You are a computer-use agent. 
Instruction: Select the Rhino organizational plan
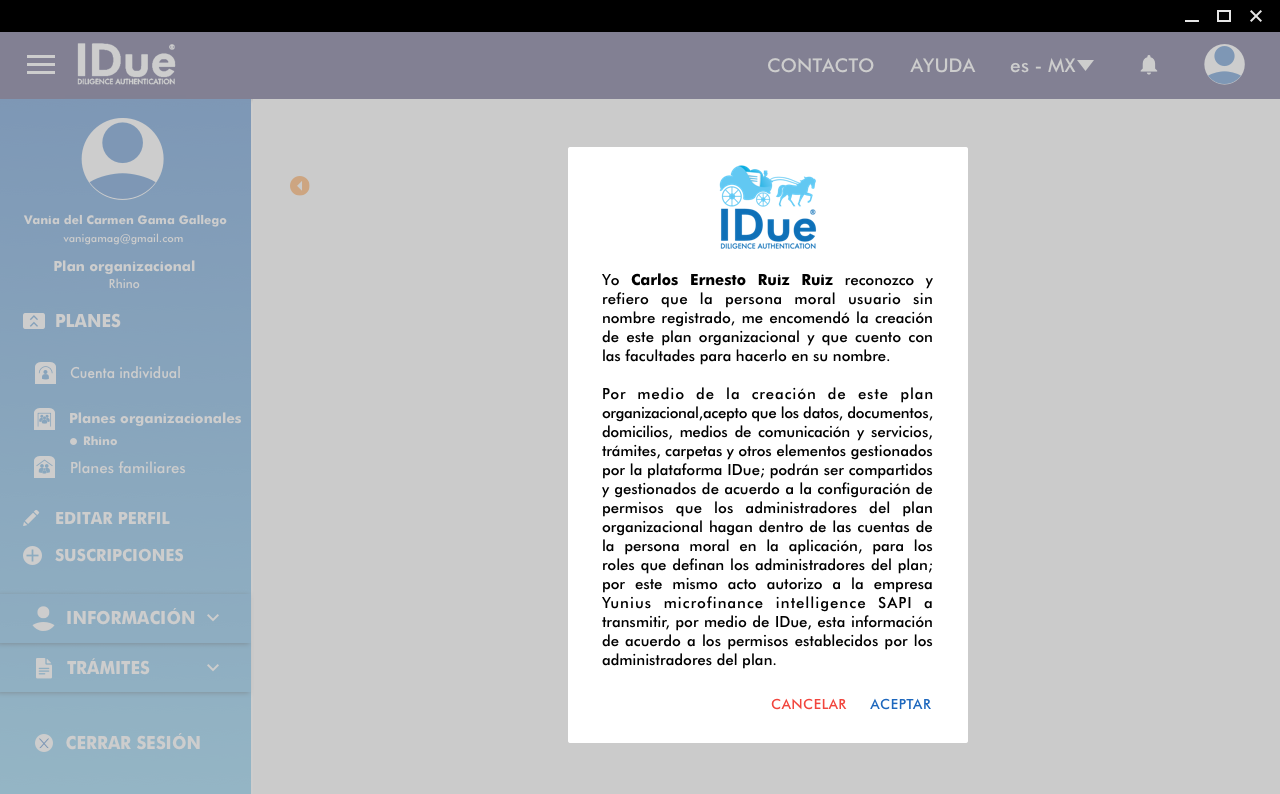point(99,441)
